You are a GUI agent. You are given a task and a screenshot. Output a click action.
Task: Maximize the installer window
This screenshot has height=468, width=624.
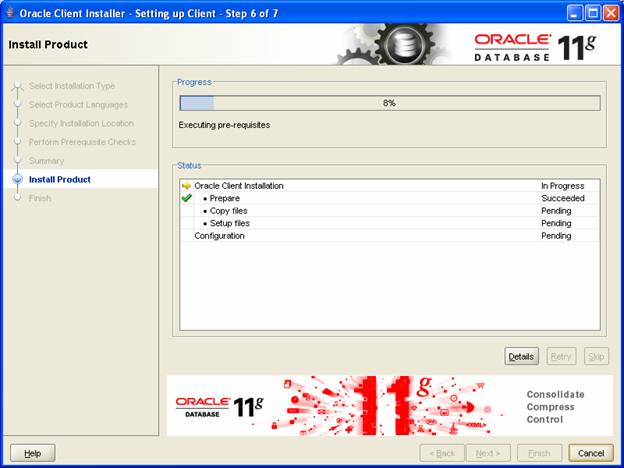point(593,13)
